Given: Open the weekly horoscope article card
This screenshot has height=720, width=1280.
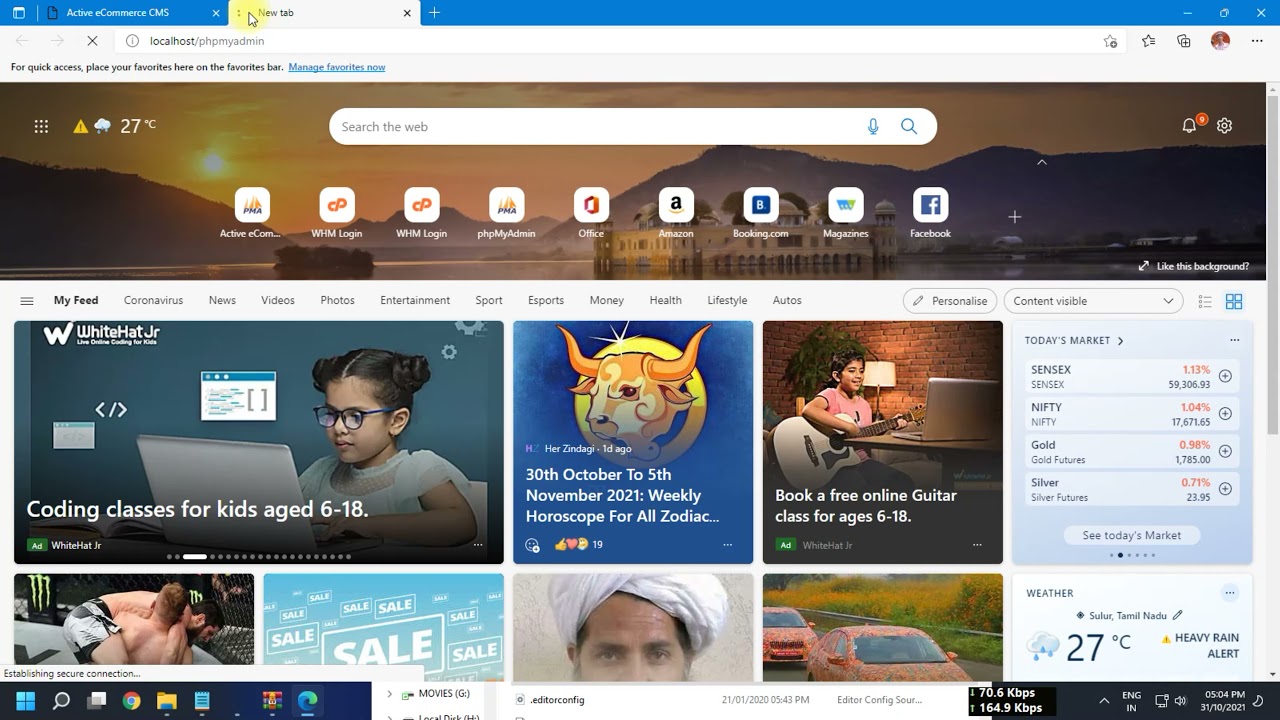Looking at the screenshot, I should [x=633, y=442].
